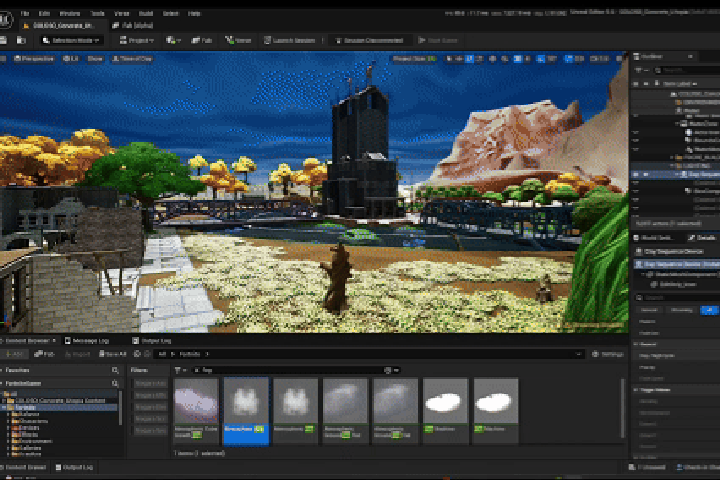Open the add content dropdown in toolbar

coord(173,40)
